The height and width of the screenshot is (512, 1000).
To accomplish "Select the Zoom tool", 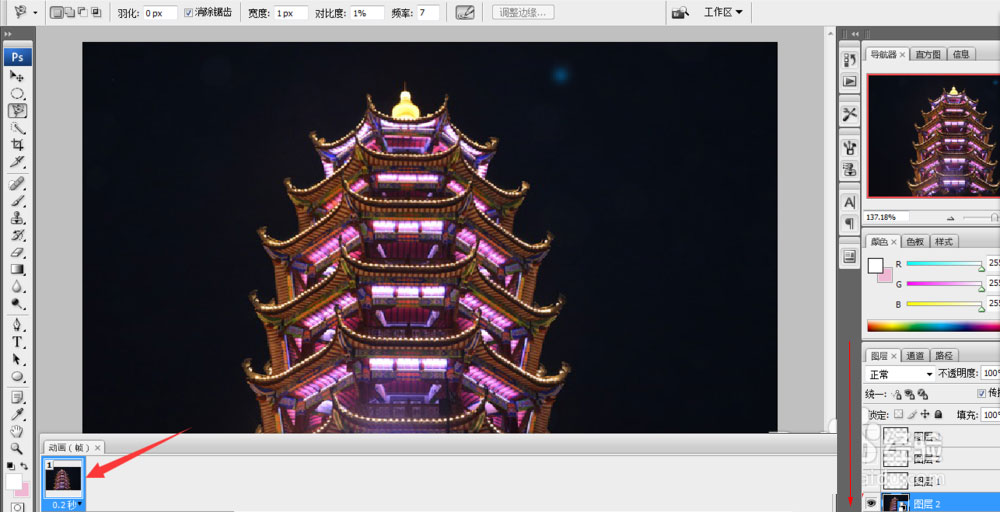I will pos(17,449).
